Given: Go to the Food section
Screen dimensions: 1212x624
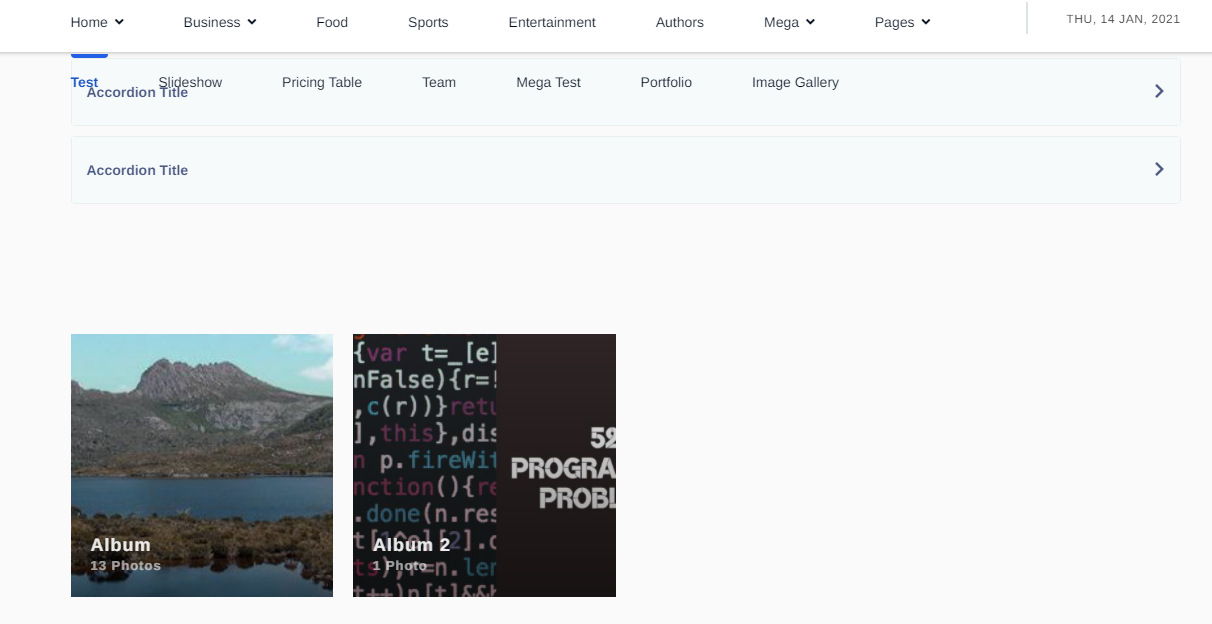Looking at the screenshot, I should [332, 22].
